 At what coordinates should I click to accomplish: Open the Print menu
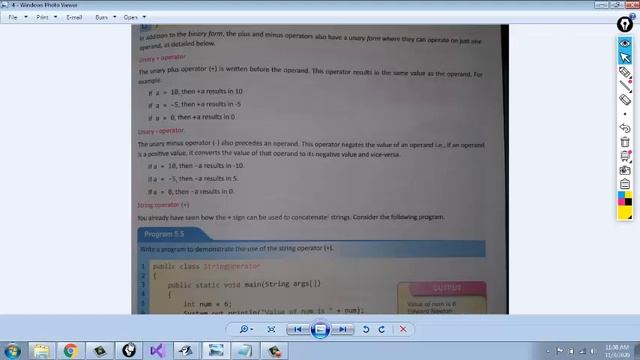(46, 17)
